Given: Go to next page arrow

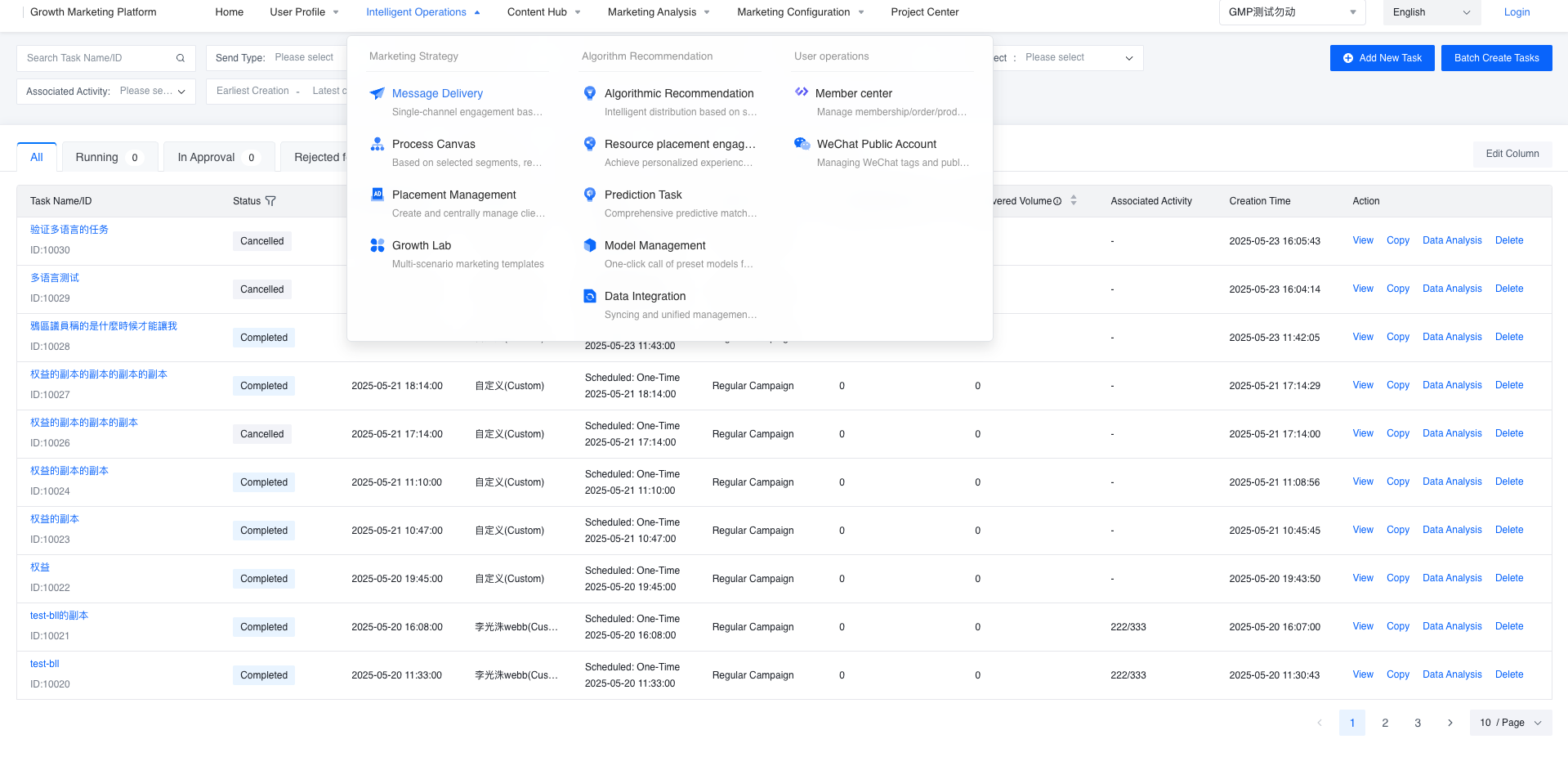Looking at the screenshot, I should [1450, 723].
